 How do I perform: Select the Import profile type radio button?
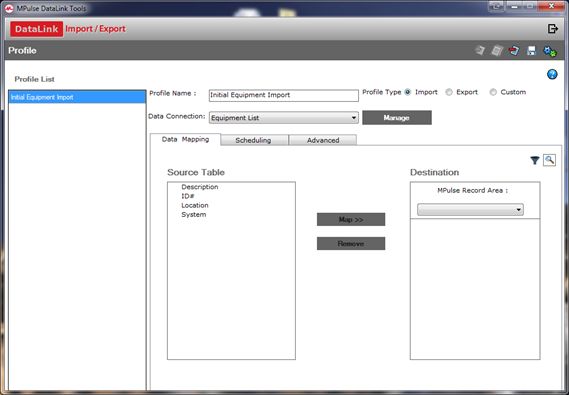(408, 92)
